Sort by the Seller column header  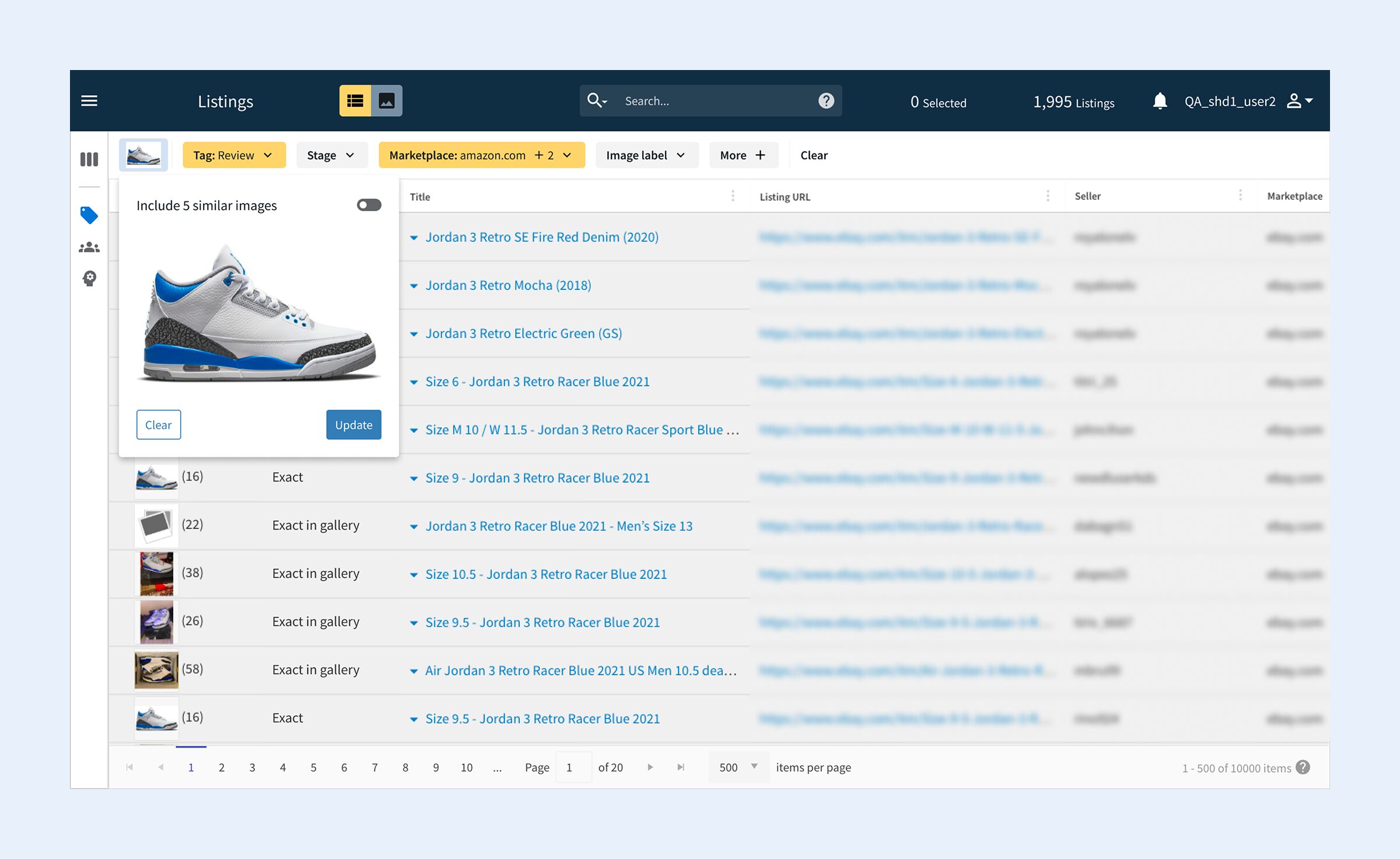tap(1088, 196)
